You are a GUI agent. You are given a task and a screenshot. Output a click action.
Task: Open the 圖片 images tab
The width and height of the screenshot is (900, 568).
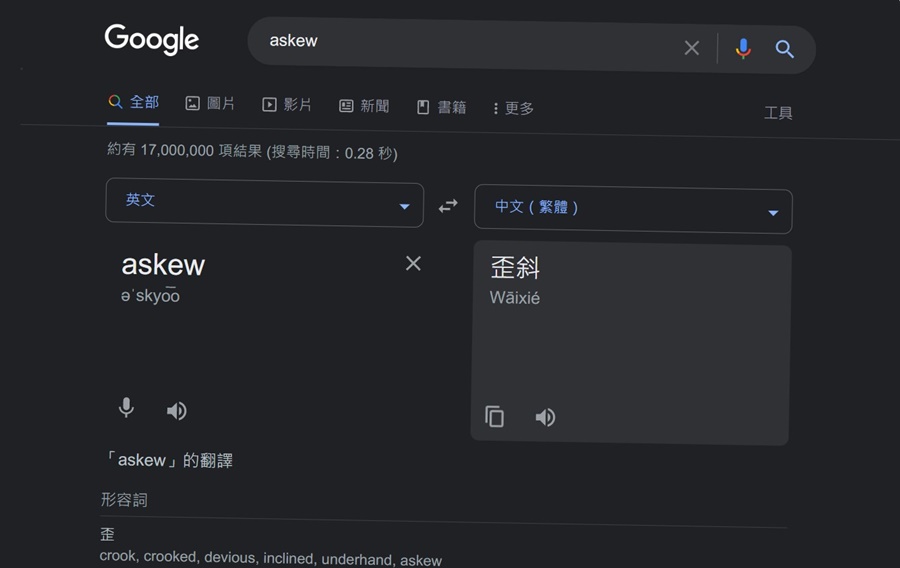[x=210, y=103]
